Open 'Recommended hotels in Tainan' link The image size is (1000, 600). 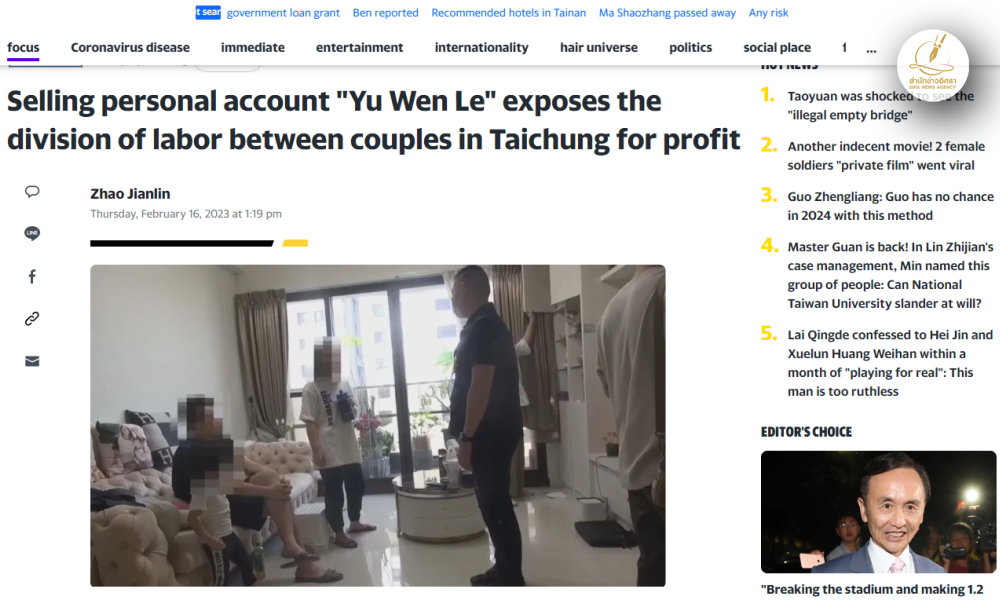[508, 13]
